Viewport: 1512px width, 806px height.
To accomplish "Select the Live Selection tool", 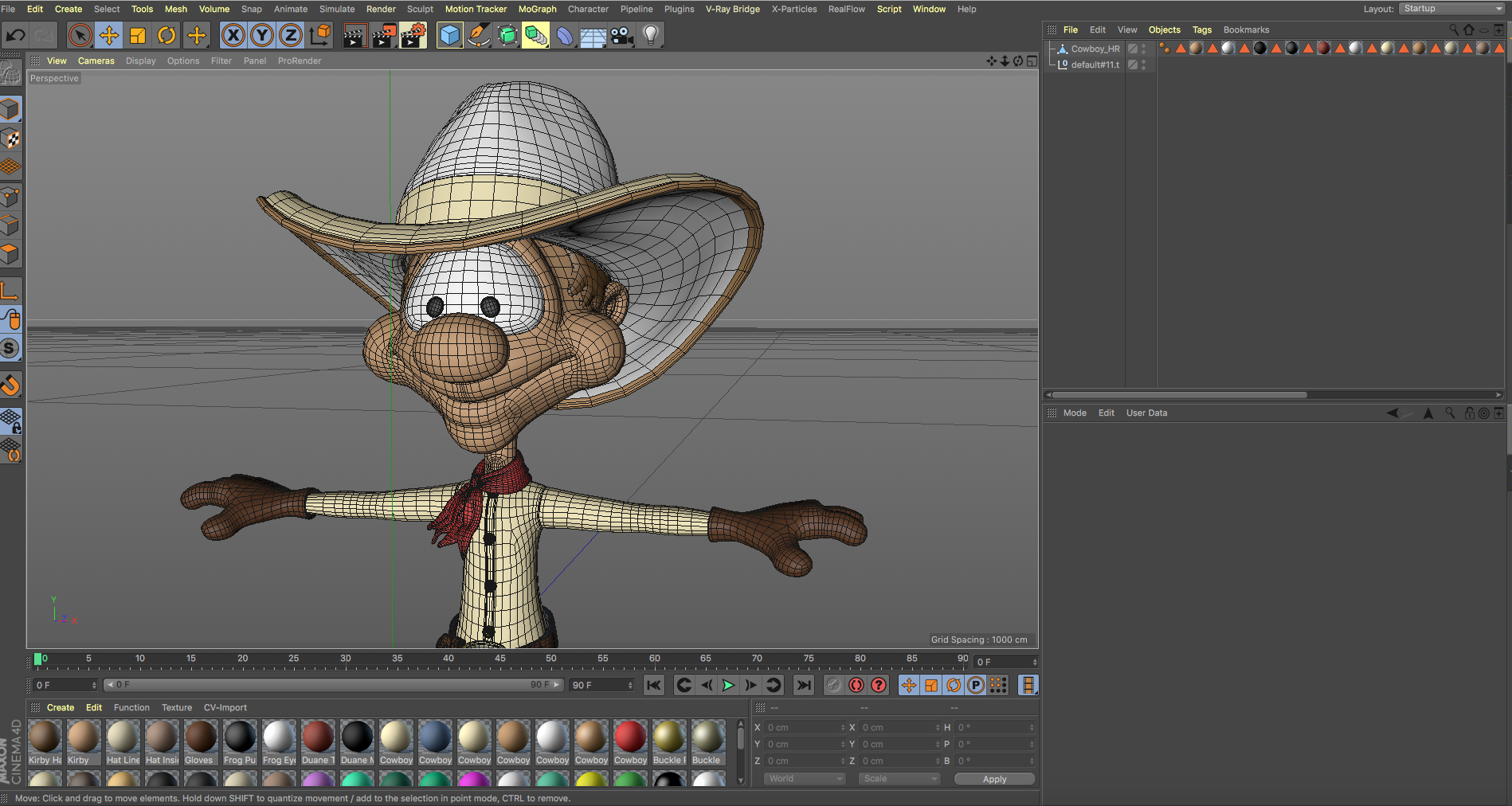I will pos(80,35).
